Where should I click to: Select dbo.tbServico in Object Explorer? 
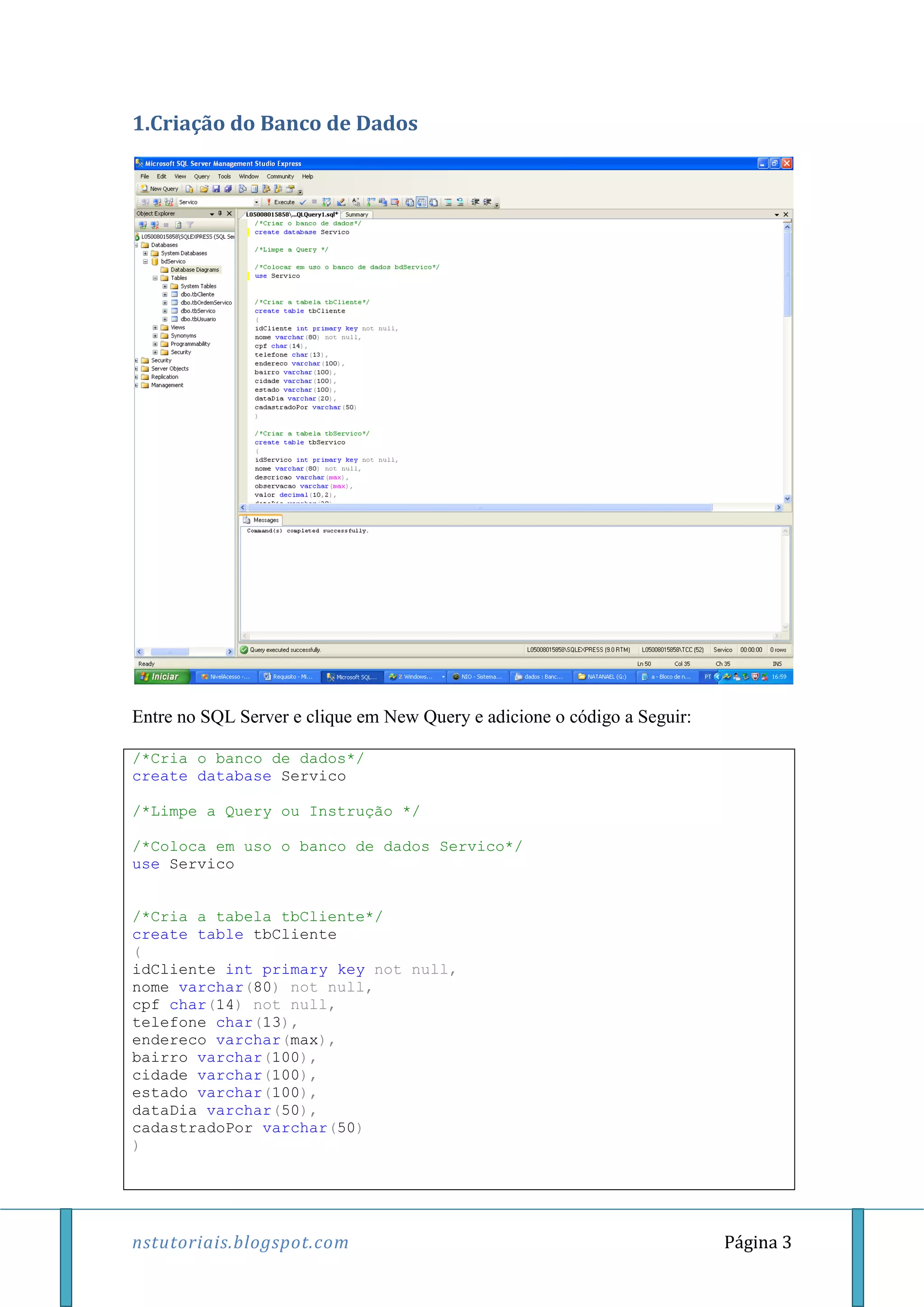pos(198,311)
